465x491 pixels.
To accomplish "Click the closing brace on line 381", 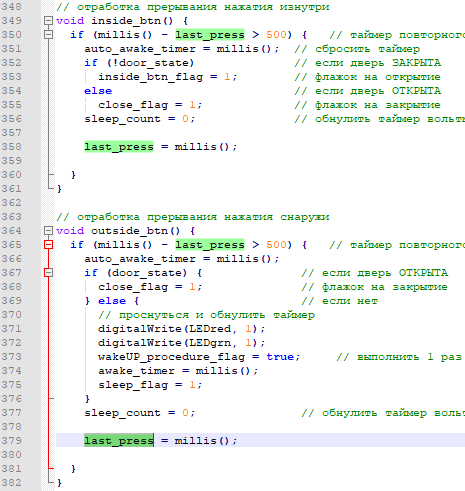I will pyautogui.click(x=73, y=469).
